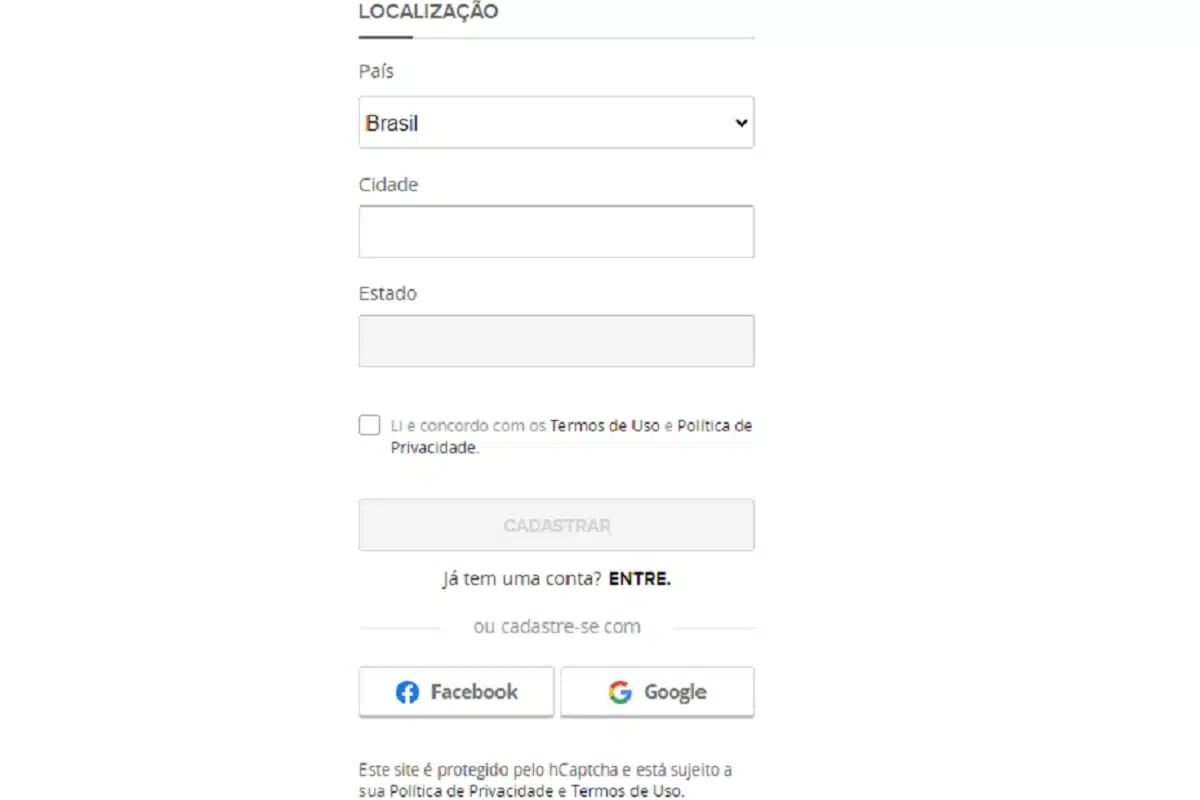Open Termos de Uso link beside checkbox
Viewport: 1200px width, 800px height.
605,425
